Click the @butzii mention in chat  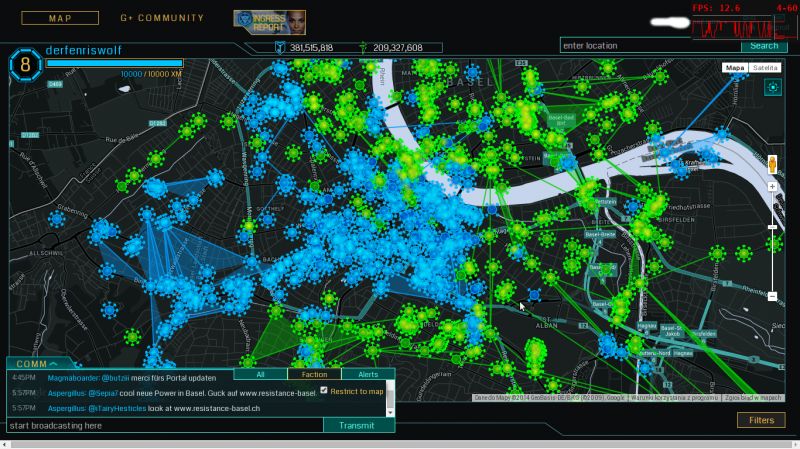(115, 378)
